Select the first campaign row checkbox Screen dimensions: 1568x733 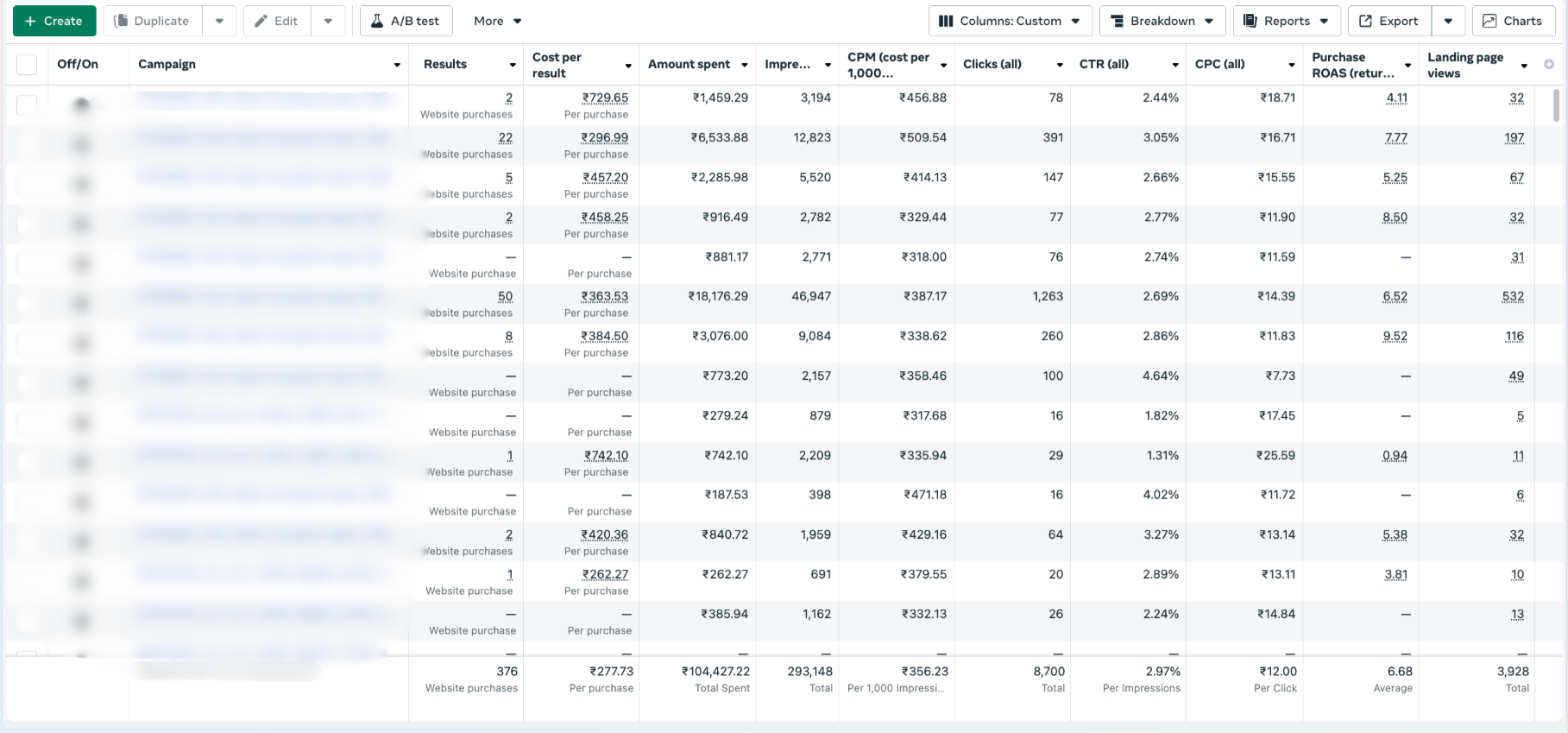pos(27,104)
